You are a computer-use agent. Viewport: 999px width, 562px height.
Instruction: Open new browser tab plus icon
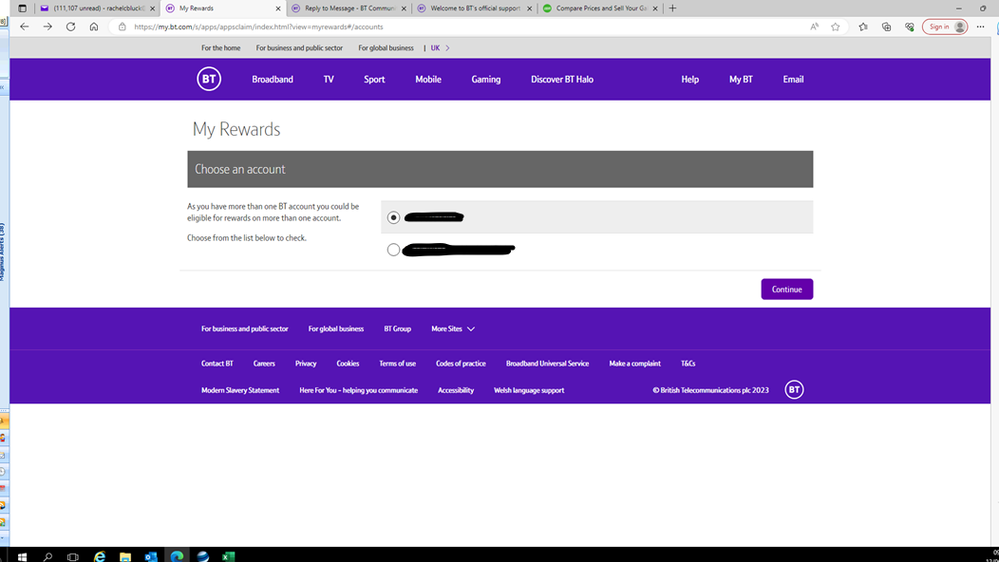point(673,8)
